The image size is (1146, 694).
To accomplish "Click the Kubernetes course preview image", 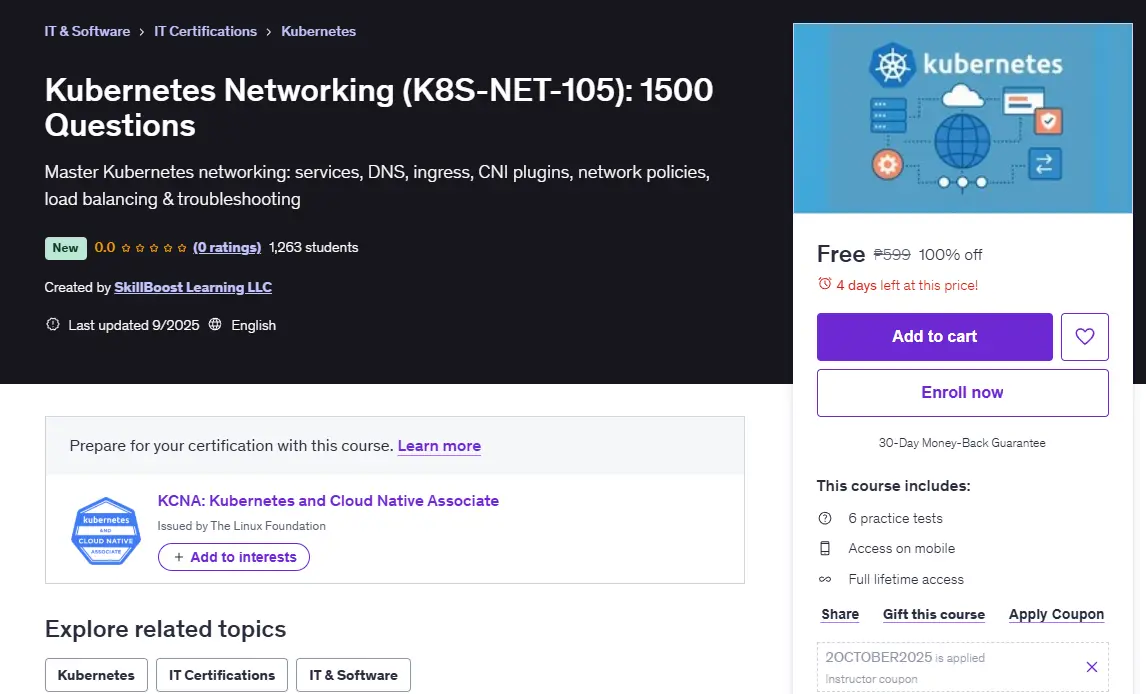I will [963, 118].
